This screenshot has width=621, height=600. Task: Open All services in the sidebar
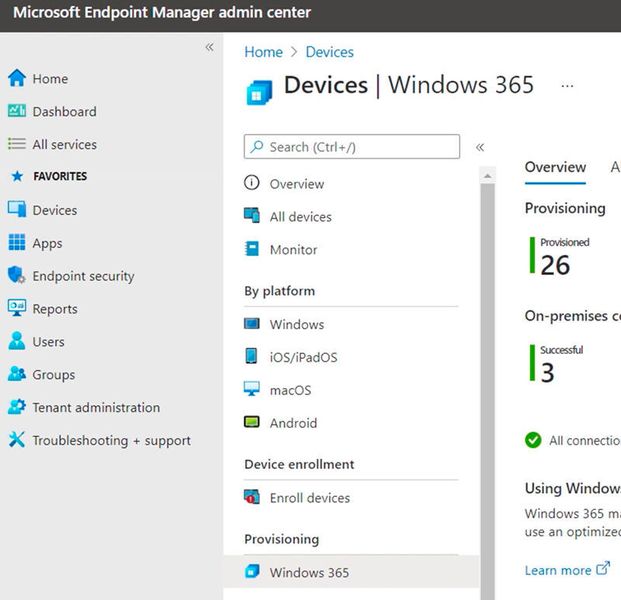tap(65, 145)
